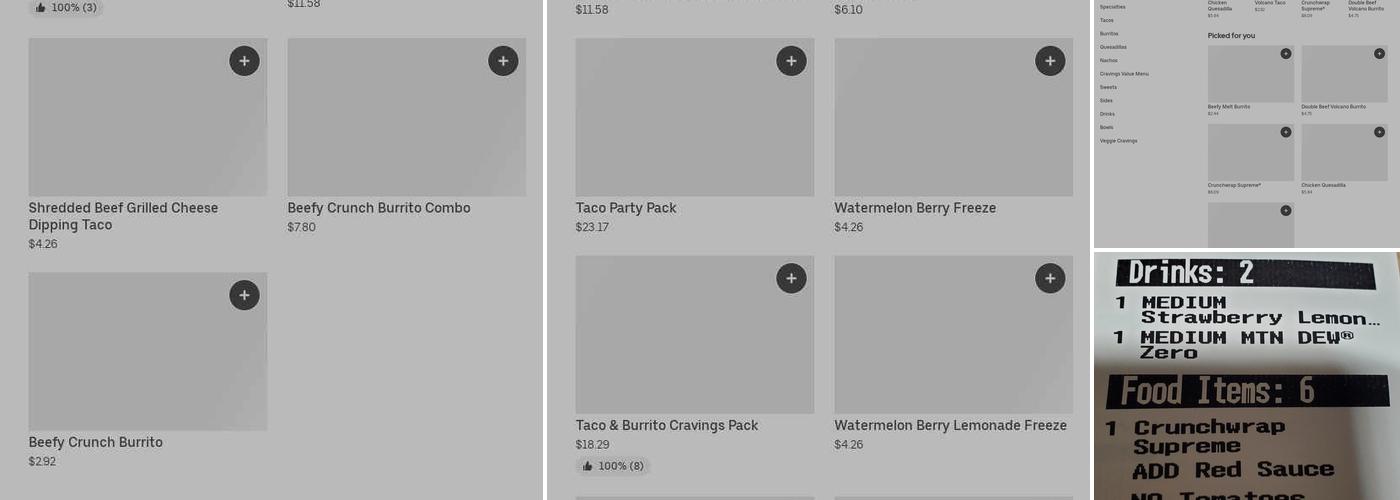Screen dimensions: 1400x500
Task: Open the Cravings Value Menu category
Action: 1124,74
